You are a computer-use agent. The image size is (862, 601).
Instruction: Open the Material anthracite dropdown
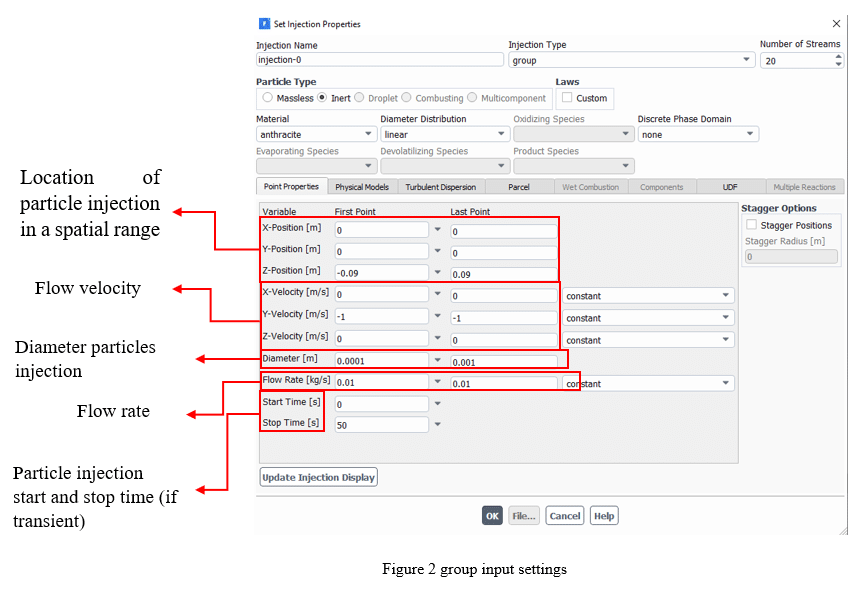(x=316, y=134)
